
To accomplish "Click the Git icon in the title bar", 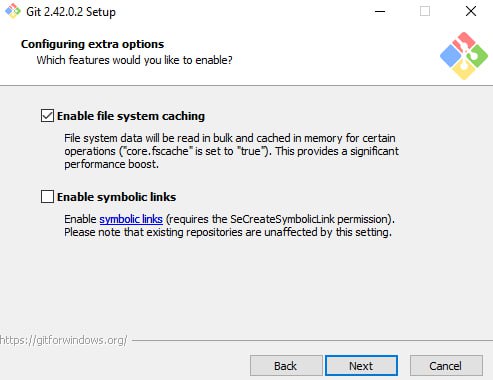I will (x=13, y=11).
